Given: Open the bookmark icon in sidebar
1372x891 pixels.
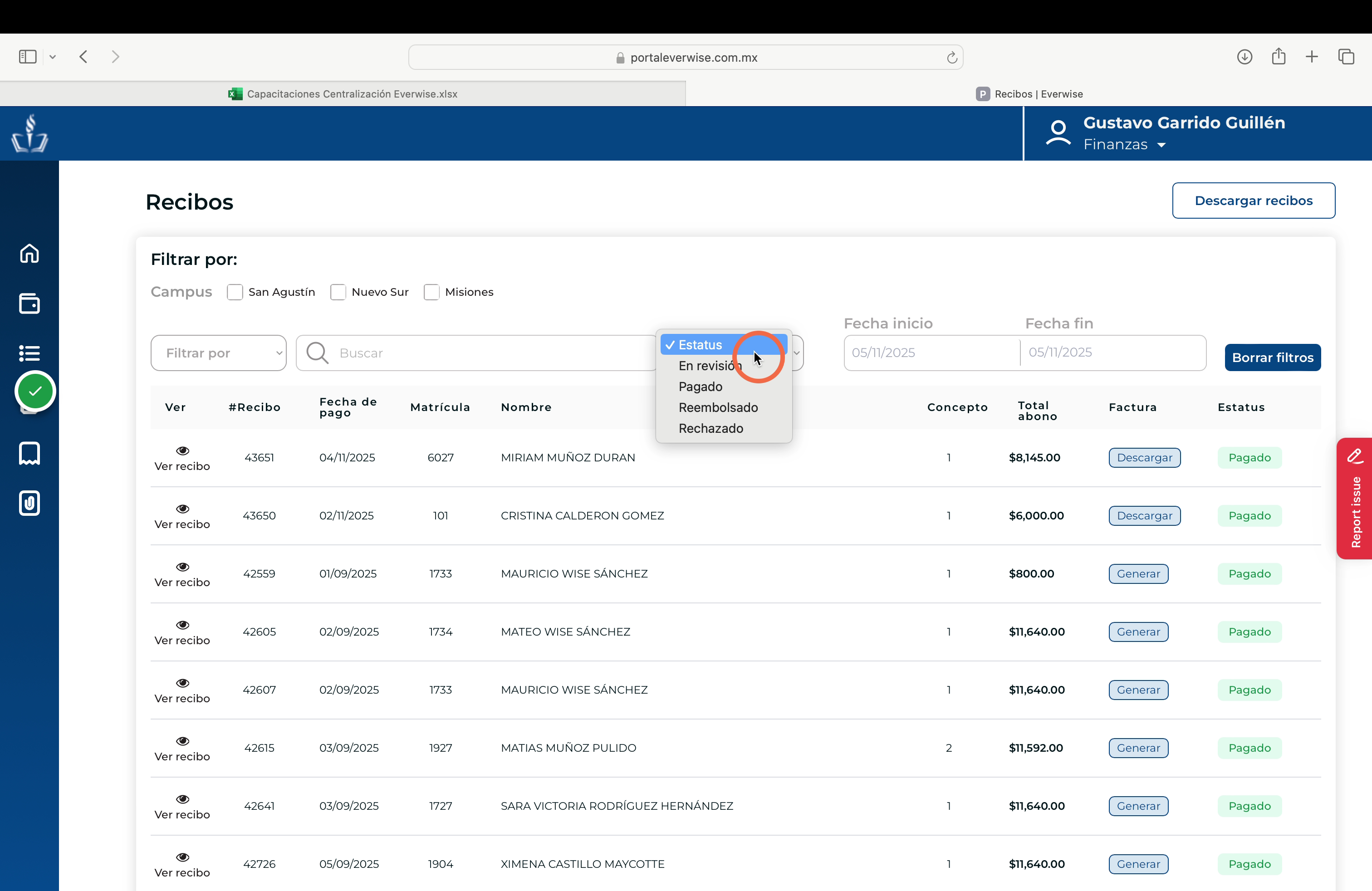Looking at the screenshot, I should pos(29,453).
